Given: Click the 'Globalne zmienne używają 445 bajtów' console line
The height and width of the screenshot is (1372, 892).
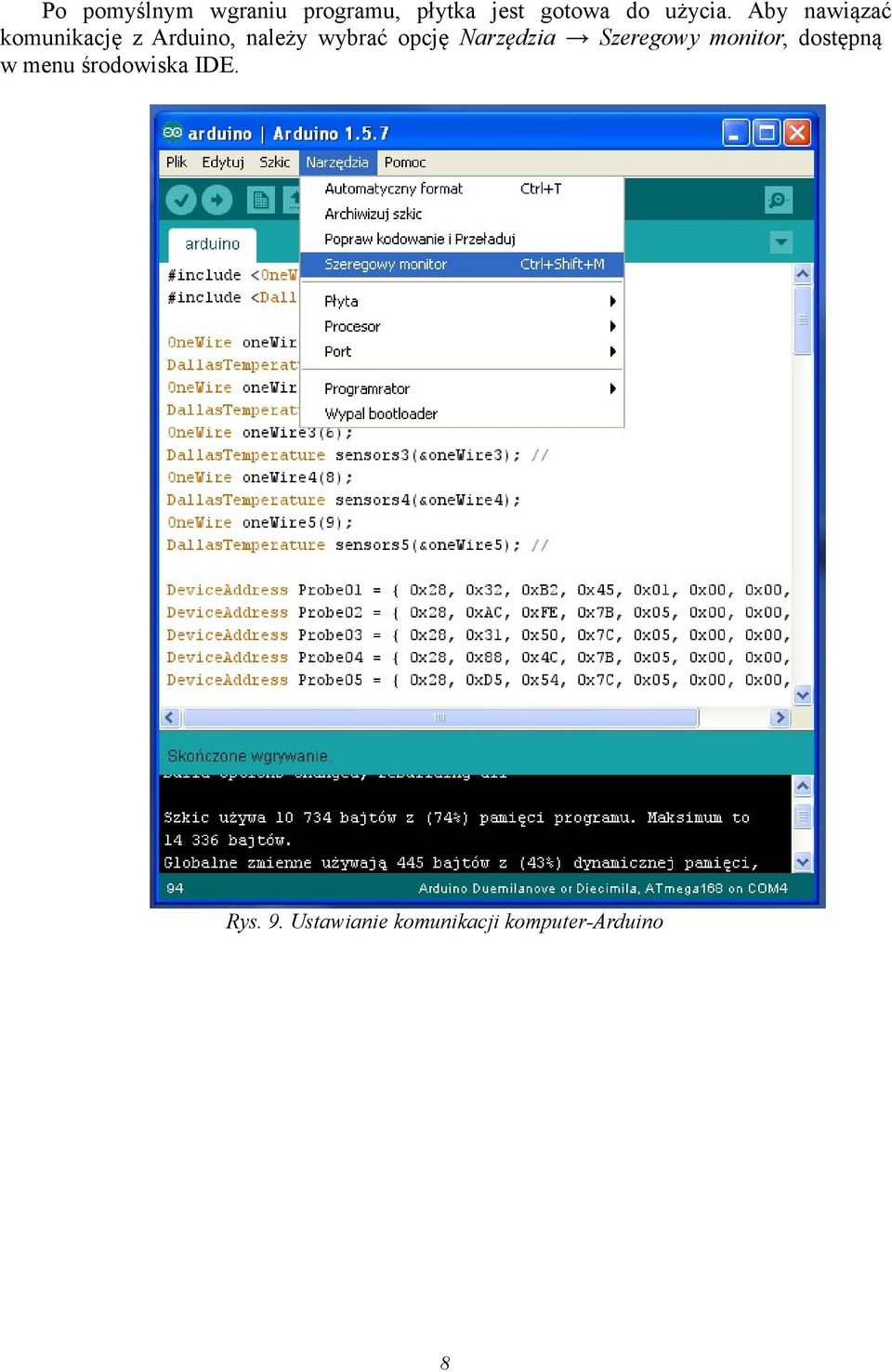Looking at the screenshot, I should (x=461, y=863).
